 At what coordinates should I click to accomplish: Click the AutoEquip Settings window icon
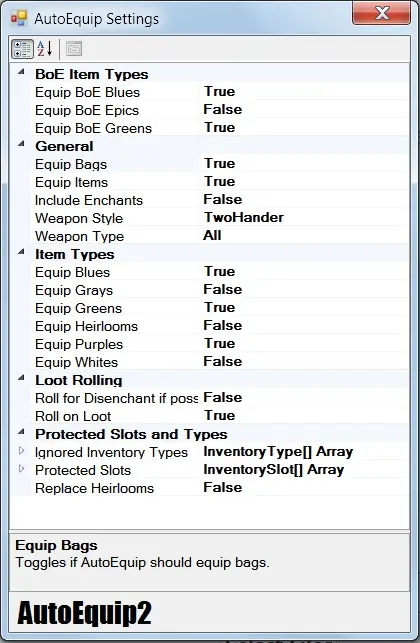coord(19,18)
